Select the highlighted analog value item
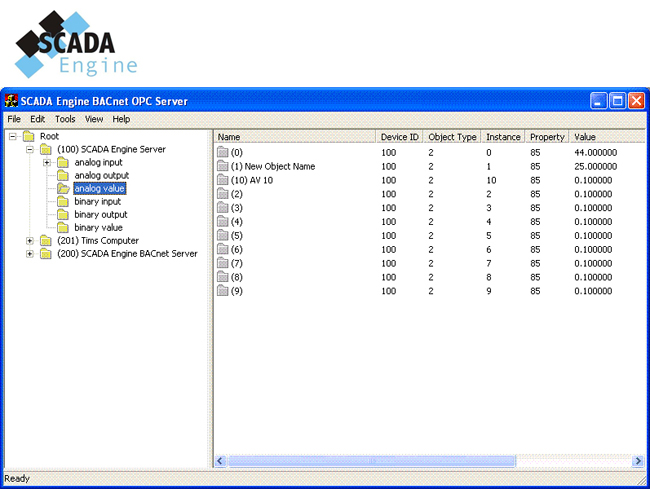650x489 pixels. pyautogui.click(x=99, y=189)
